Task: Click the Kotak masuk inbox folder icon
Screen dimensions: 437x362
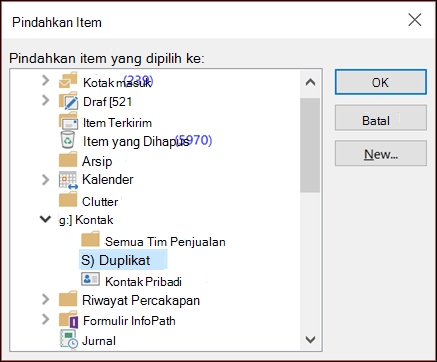Action: [68, 80]
